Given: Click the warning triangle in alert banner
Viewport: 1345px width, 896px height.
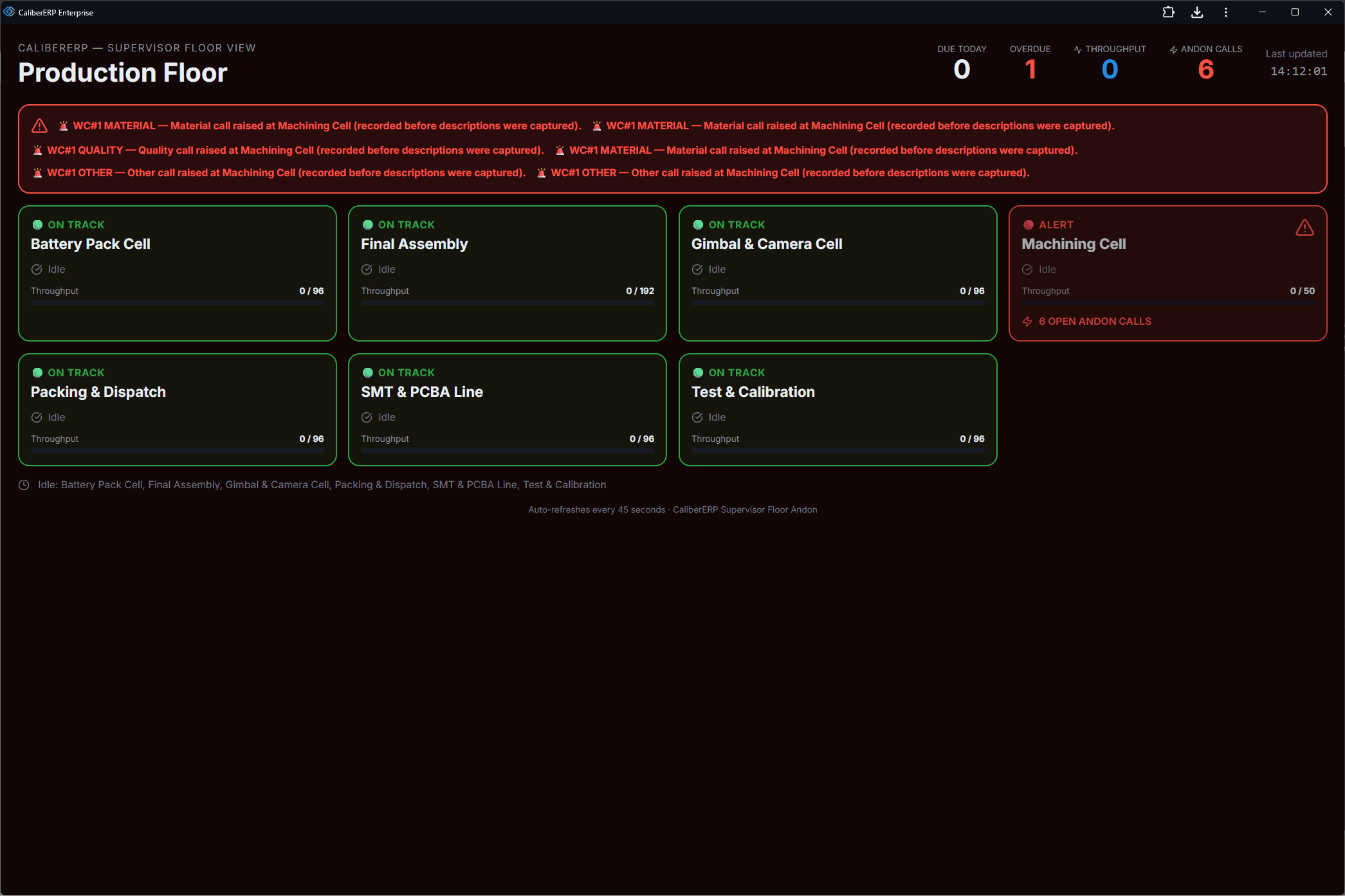Looking at the screenshot, I should (40, 125).
